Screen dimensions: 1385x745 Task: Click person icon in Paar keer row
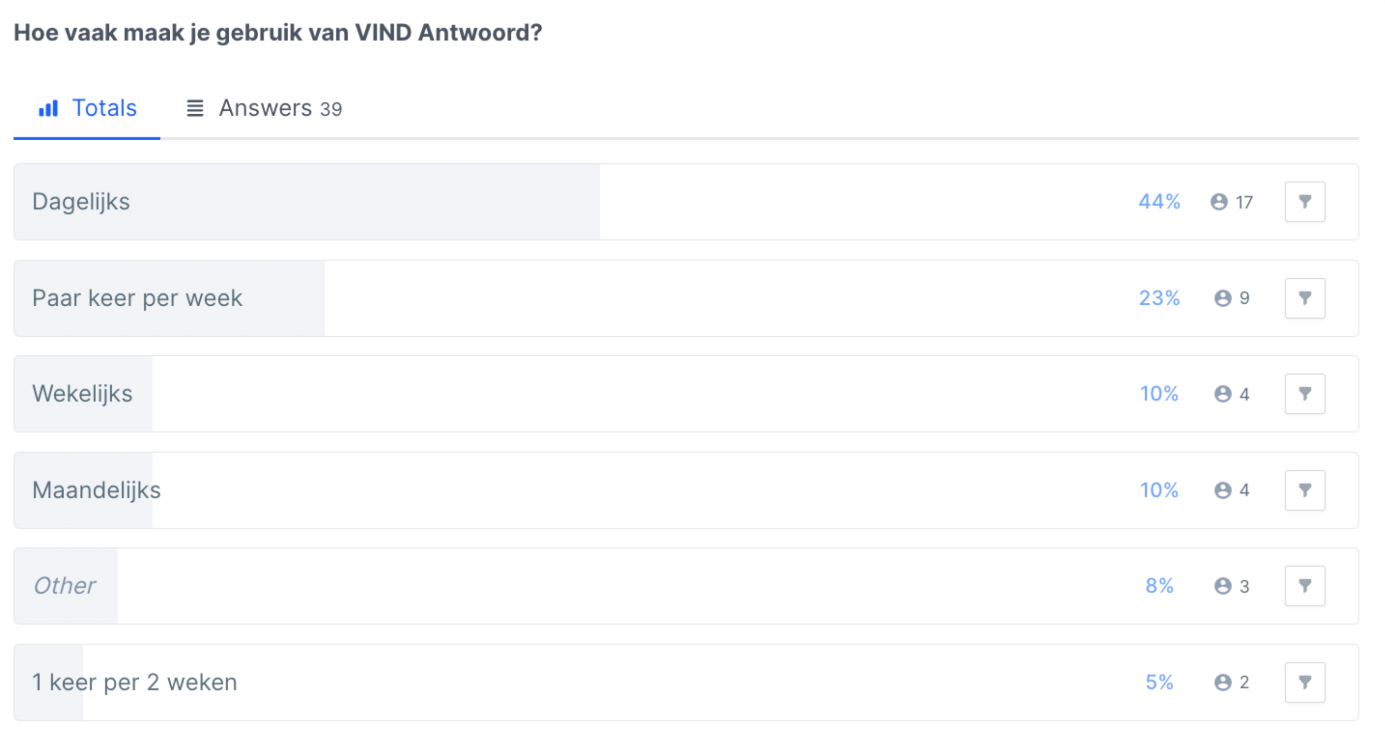tap(1222, 298)
